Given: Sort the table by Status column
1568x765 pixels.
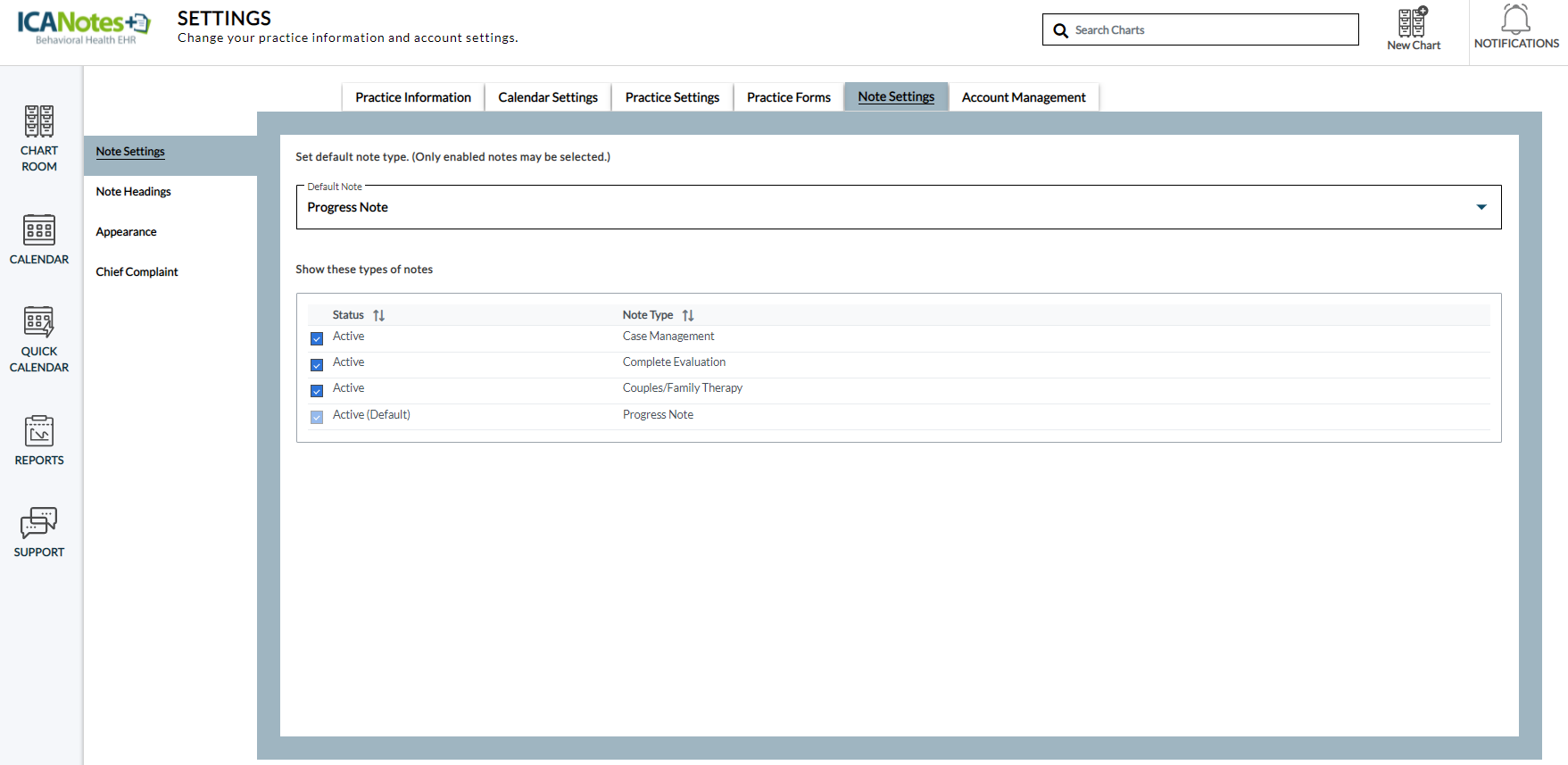Looking at the screenshot, I should pyautogui.click(x=378, y=315).
